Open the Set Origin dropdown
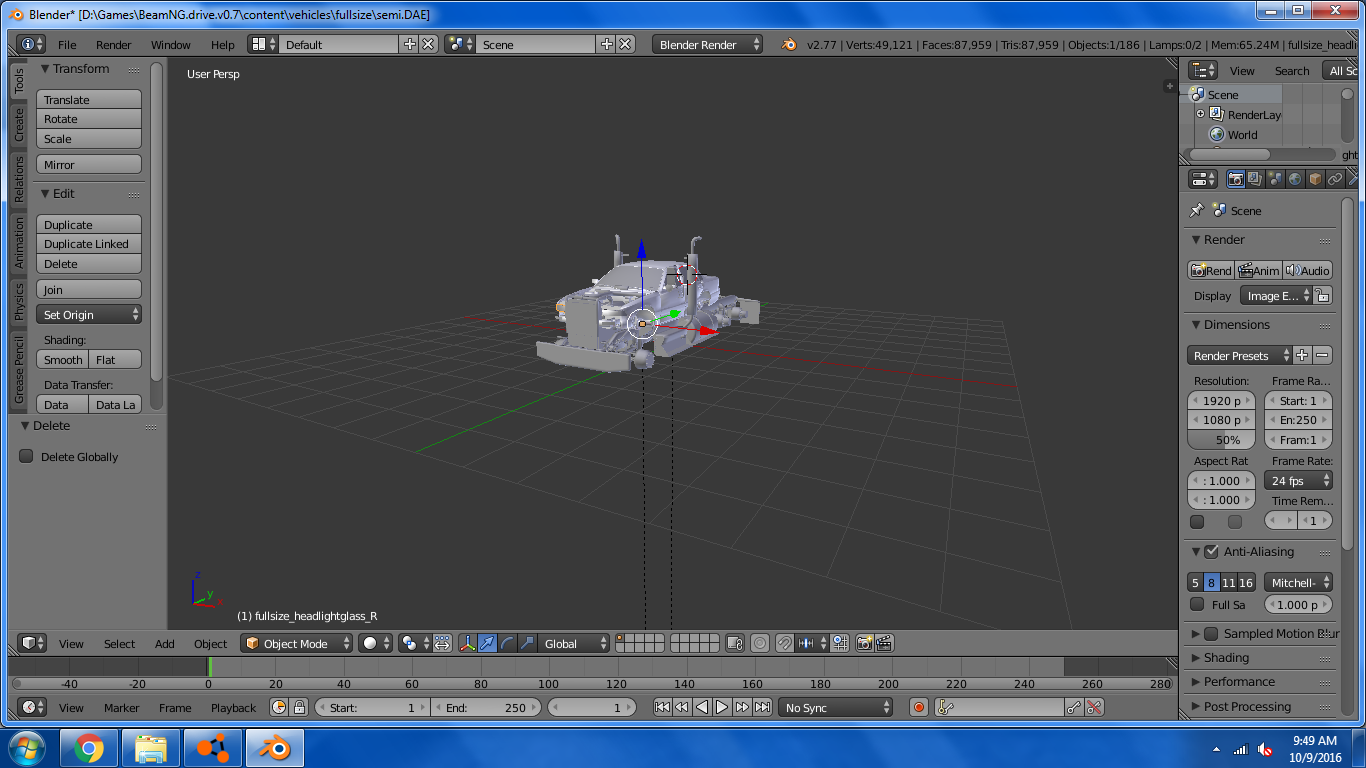The width and height of the screenshot is (1366, 768). click(89, 314)
